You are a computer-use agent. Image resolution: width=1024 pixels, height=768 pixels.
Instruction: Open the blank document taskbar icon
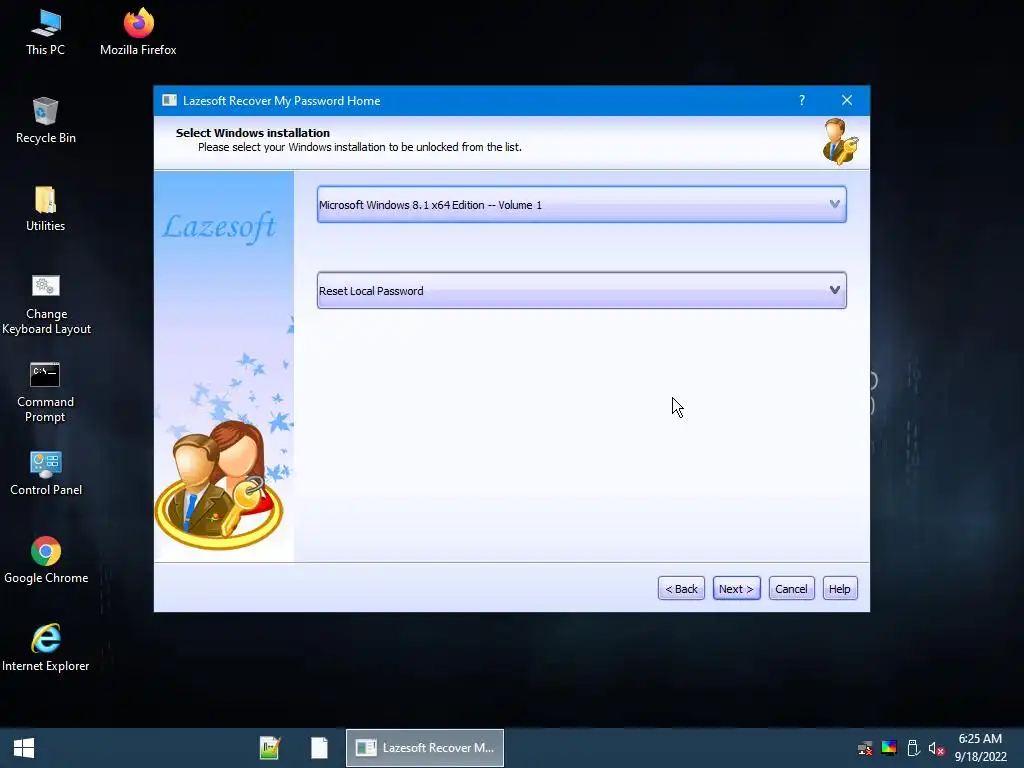(x=319, y=748)
